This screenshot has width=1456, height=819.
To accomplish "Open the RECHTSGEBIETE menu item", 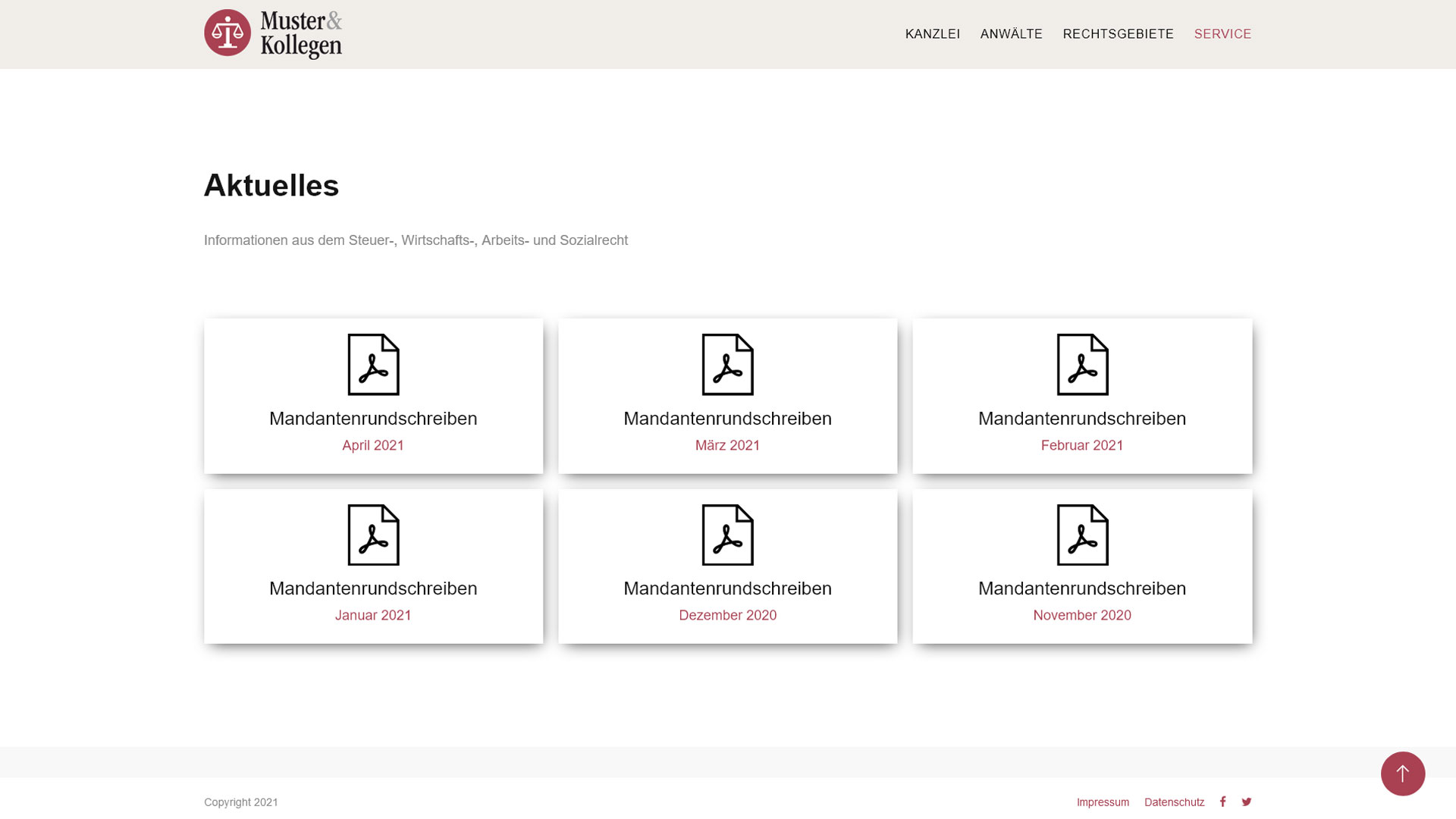I will pos(1118,34).
